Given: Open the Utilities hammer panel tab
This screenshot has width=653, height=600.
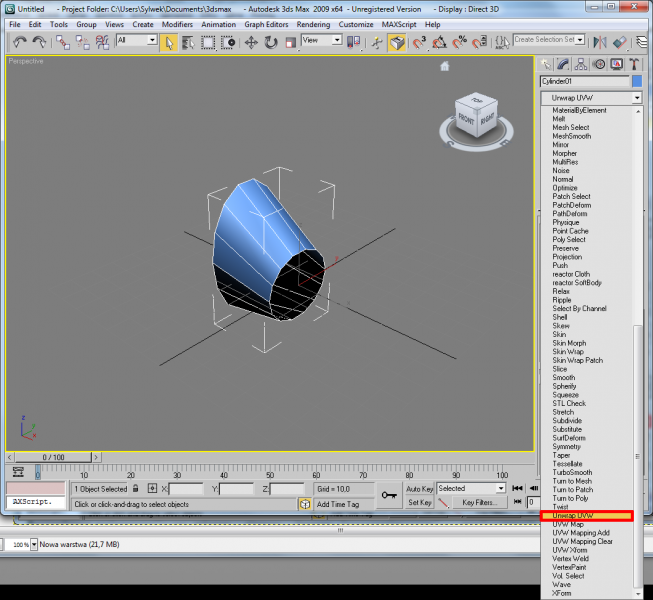Looking at the screenshot, I should click(x=634, y=65).
